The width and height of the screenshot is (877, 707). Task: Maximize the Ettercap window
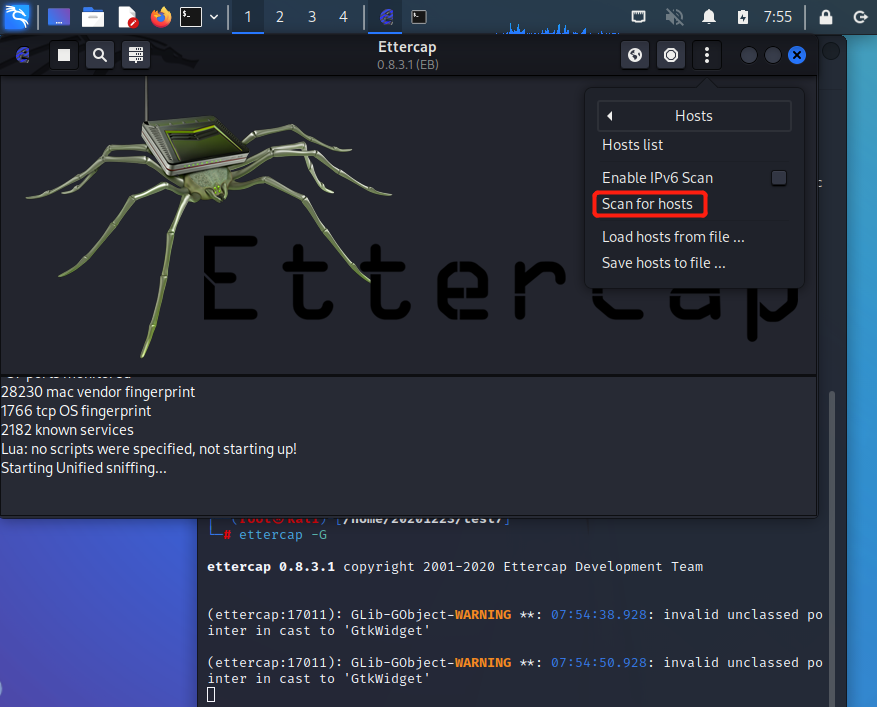pyautogui.click(x=772, y=55)
